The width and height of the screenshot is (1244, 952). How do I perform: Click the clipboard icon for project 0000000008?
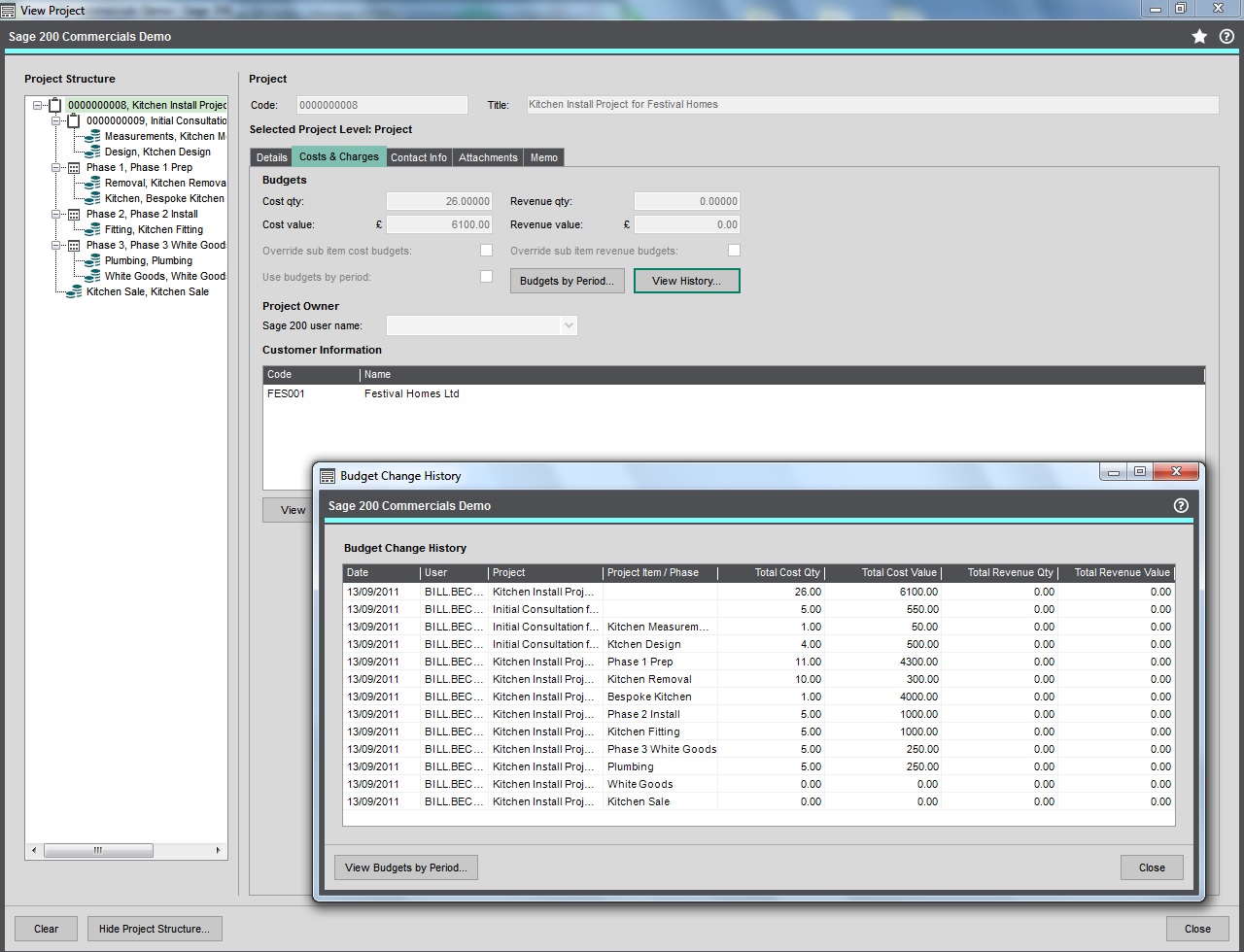click(x=53, y=104)
